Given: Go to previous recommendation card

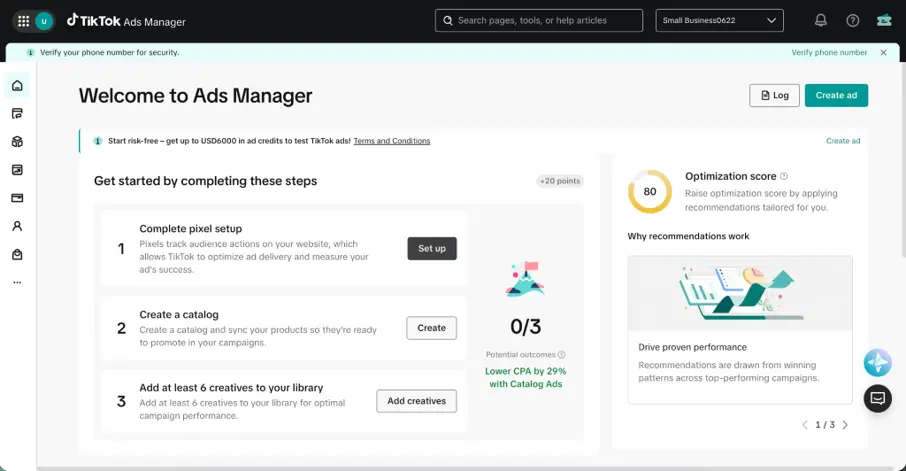Looking at the screenshot, I should click(x=805, y=425).
